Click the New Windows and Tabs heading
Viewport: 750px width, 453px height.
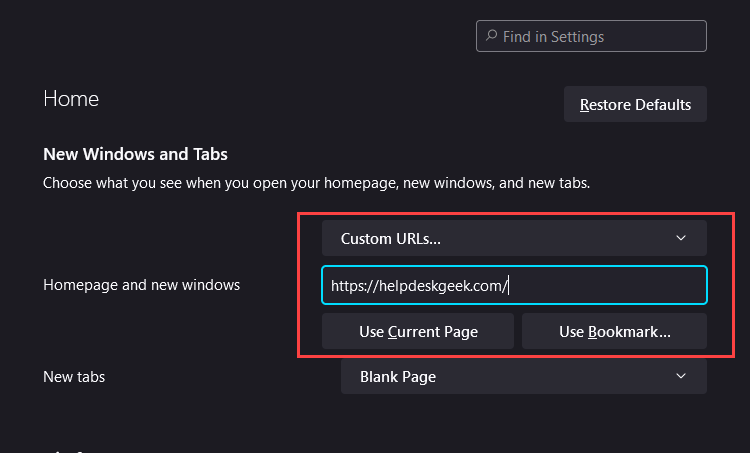click(x=135, y=154)
